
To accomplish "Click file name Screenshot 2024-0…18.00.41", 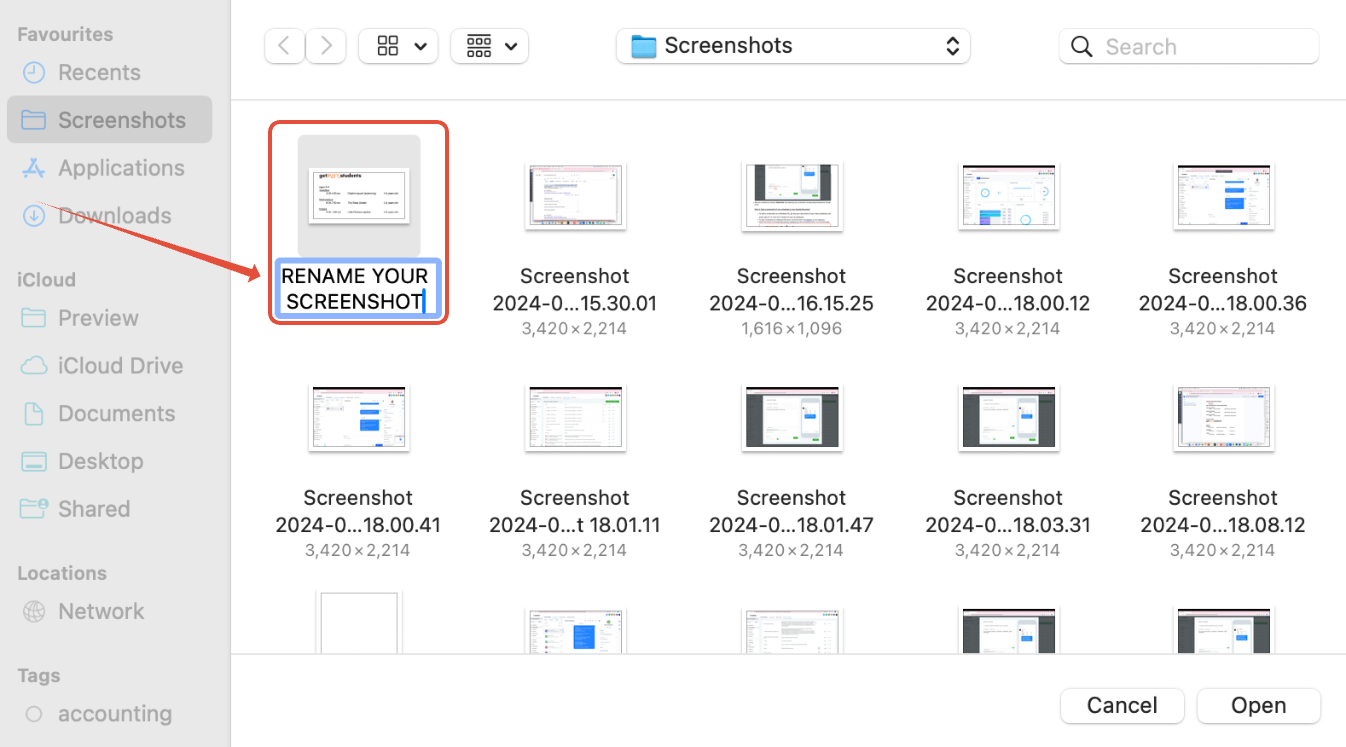I will 358,511.
